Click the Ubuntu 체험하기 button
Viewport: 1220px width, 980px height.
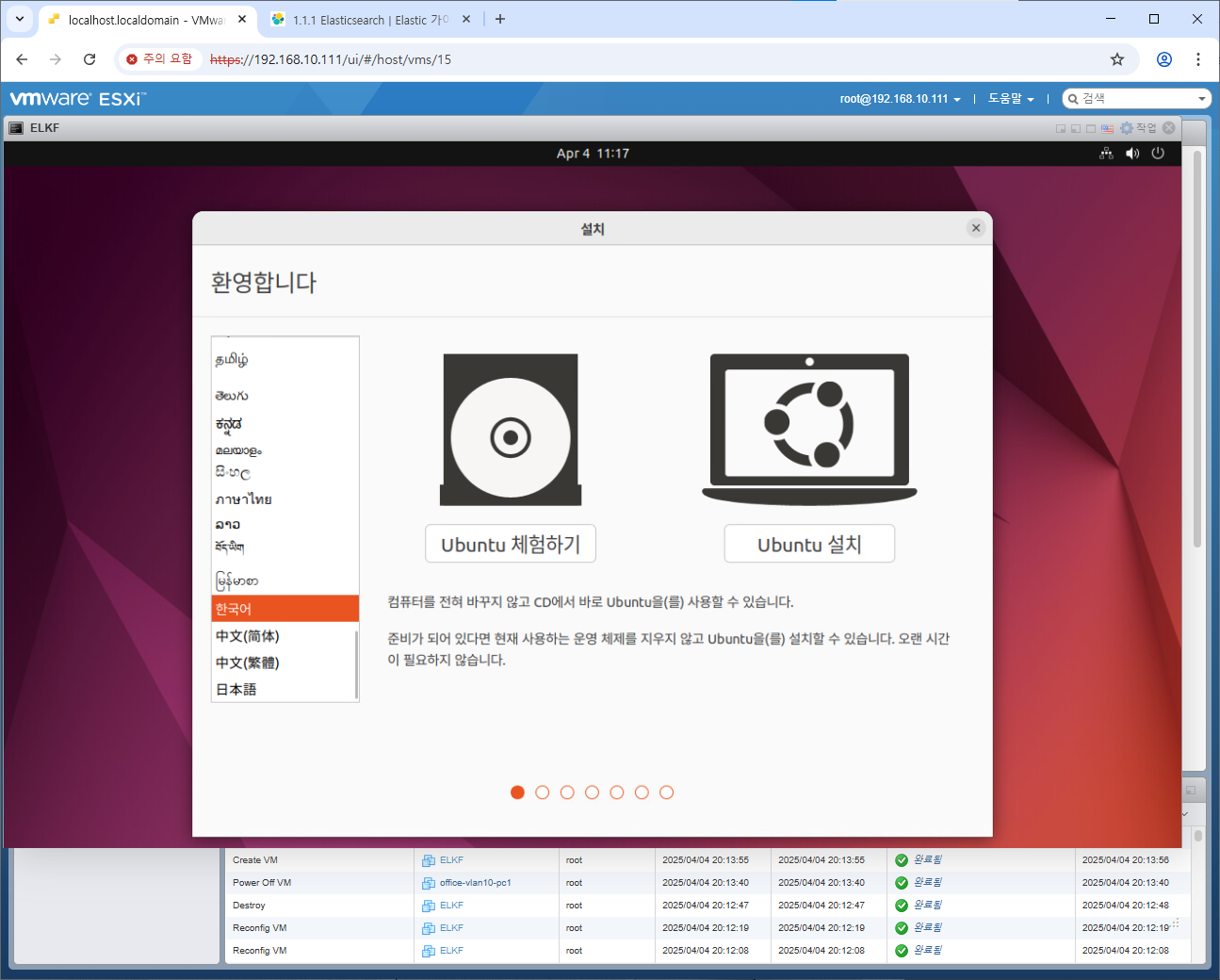pos(511,544)
